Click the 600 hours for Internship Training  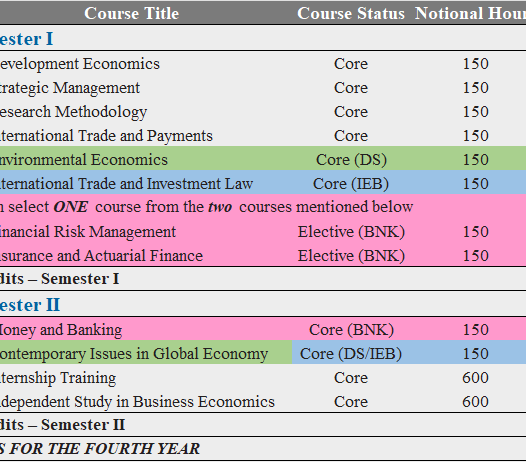(475, 378)
